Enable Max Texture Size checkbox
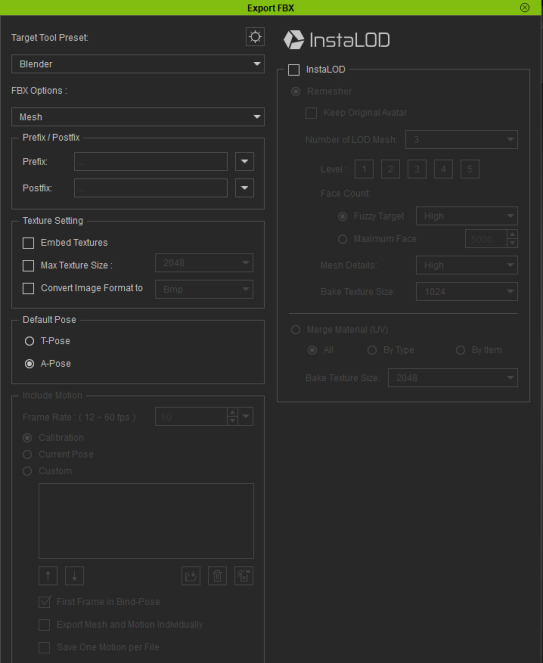The image size is (543, 663). click(x=28, y=266)
